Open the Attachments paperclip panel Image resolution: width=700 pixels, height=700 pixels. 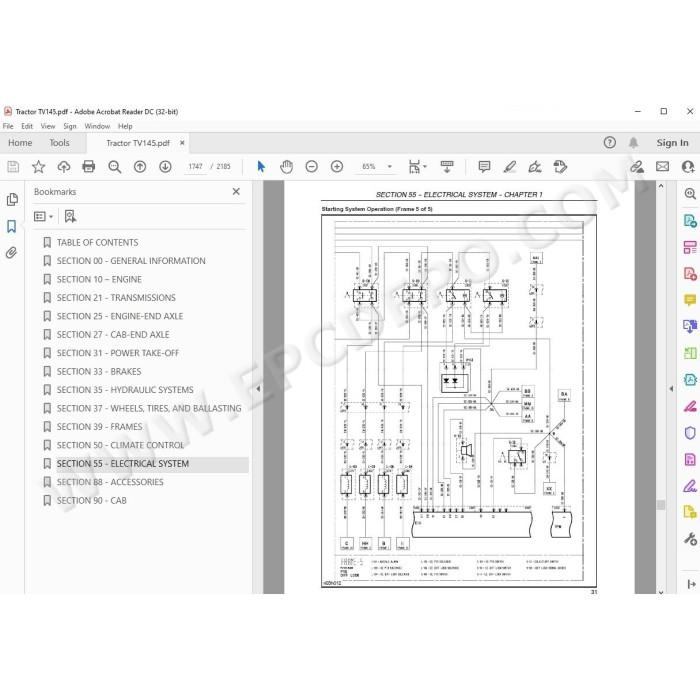[12, 253]
